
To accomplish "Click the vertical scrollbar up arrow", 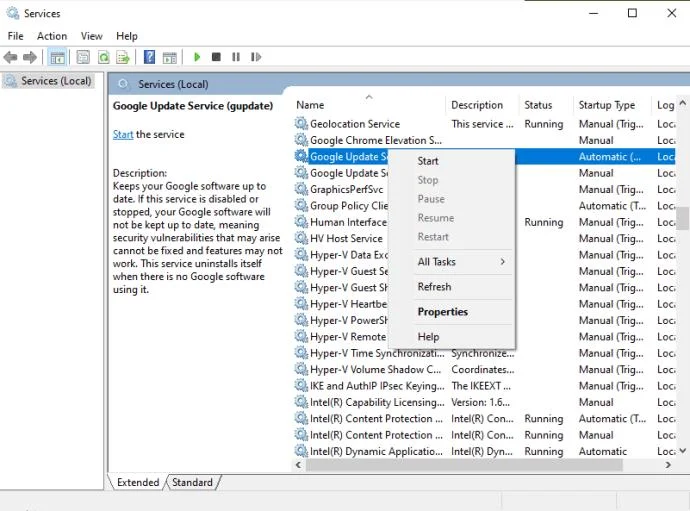I will coord(683,103).
